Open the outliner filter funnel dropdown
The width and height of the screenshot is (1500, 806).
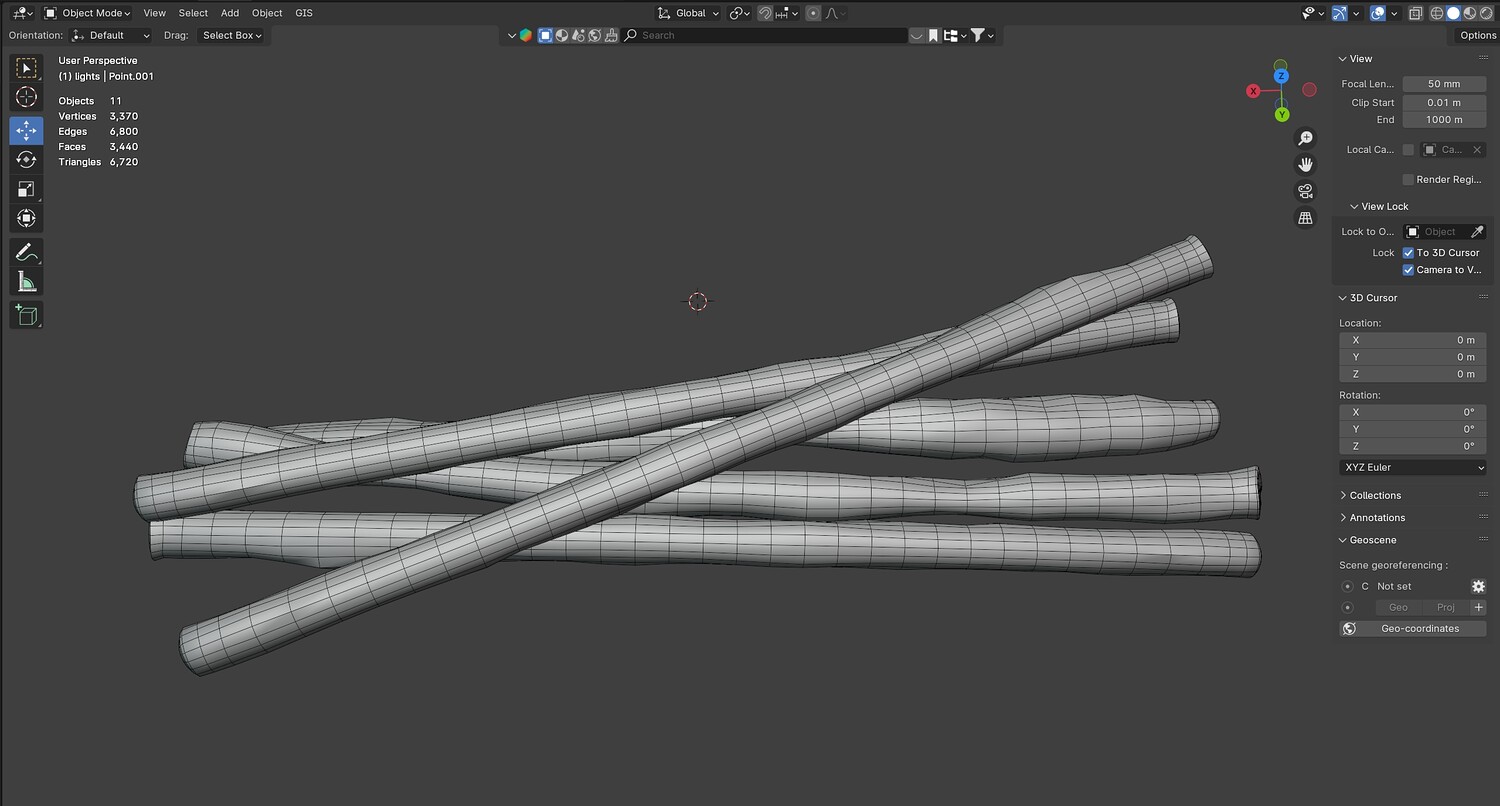pos(982,35)
